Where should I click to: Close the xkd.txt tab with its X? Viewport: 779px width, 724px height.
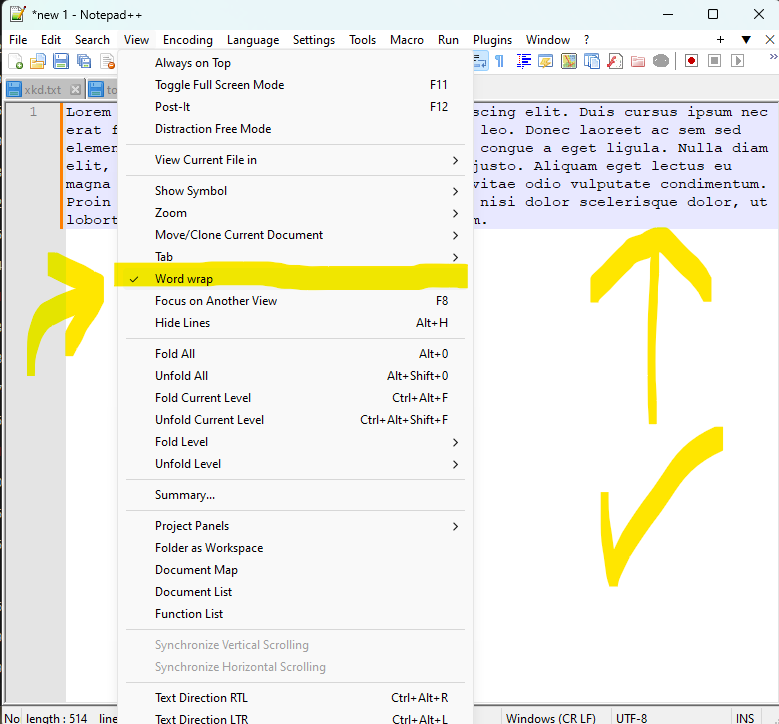point(75,90)
